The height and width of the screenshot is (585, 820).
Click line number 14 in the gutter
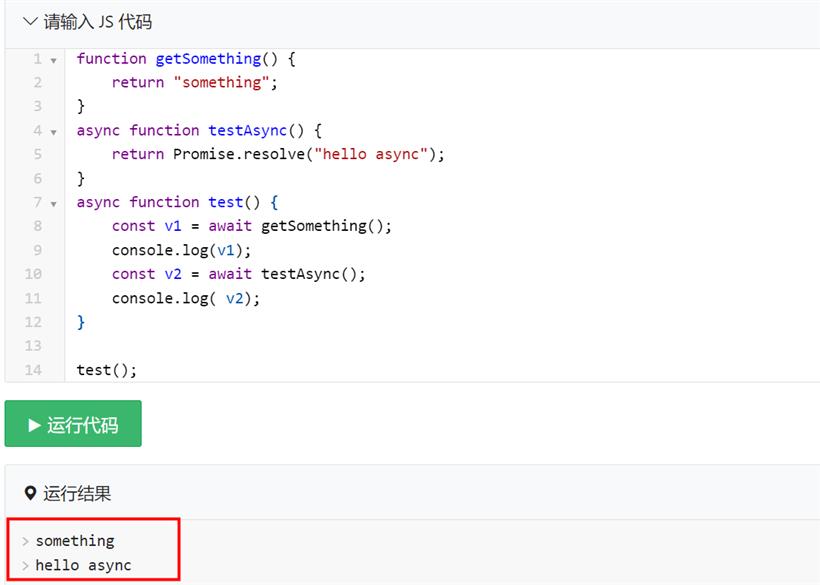pyautogui.click(x=33, y=370)
